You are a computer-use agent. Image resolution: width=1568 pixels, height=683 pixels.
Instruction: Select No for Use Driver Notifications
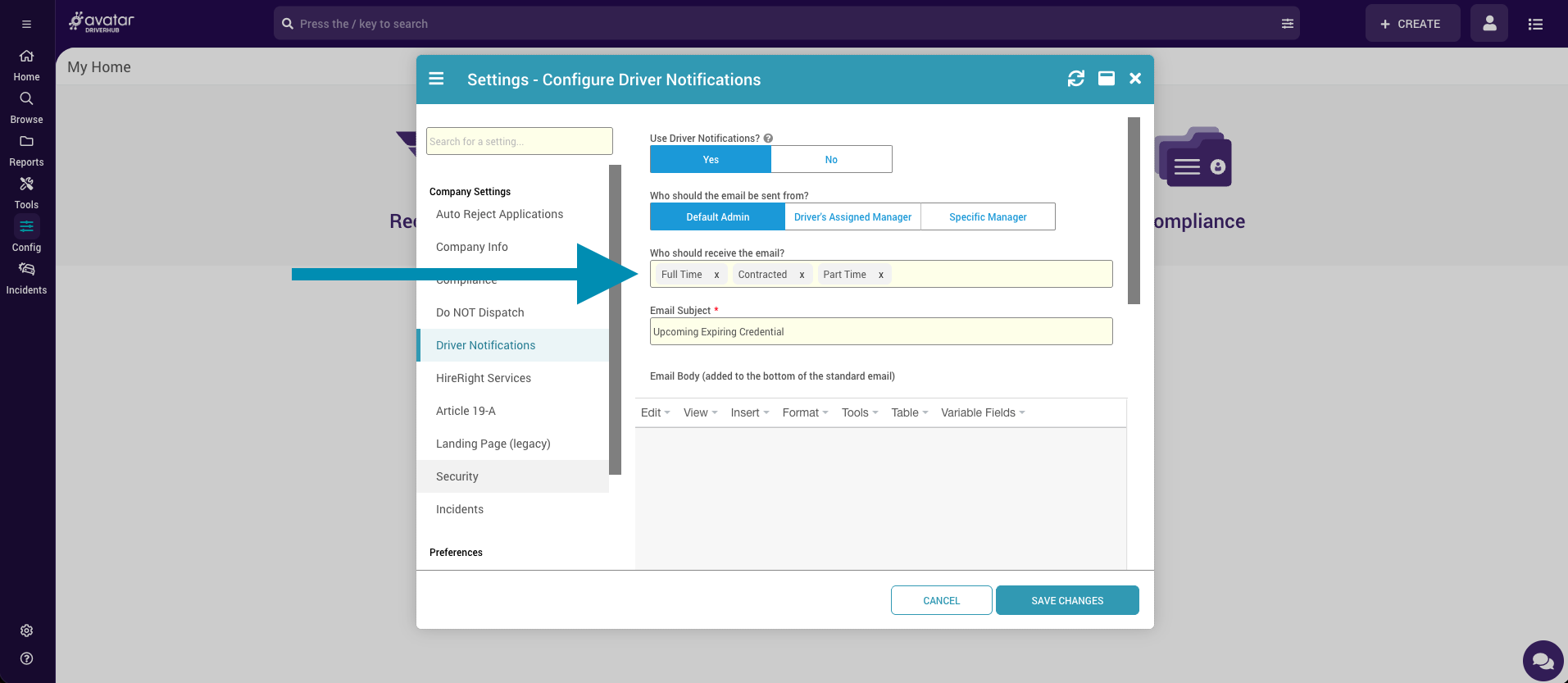pyautogui.click(x=831, y=159)
